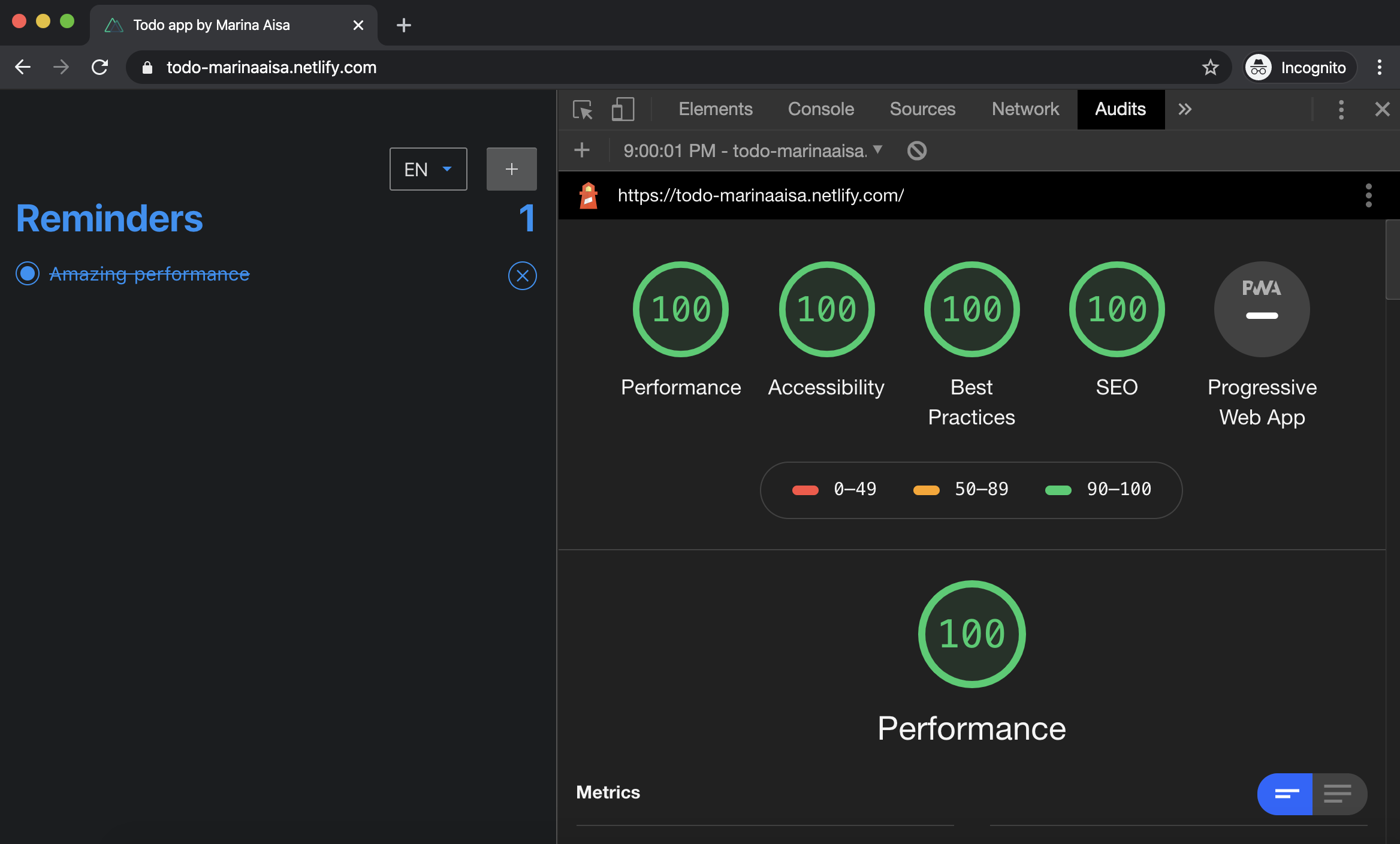Click the clear all audits icon
The height and width of the screenshot is (844, 1400).
(916, 150)
